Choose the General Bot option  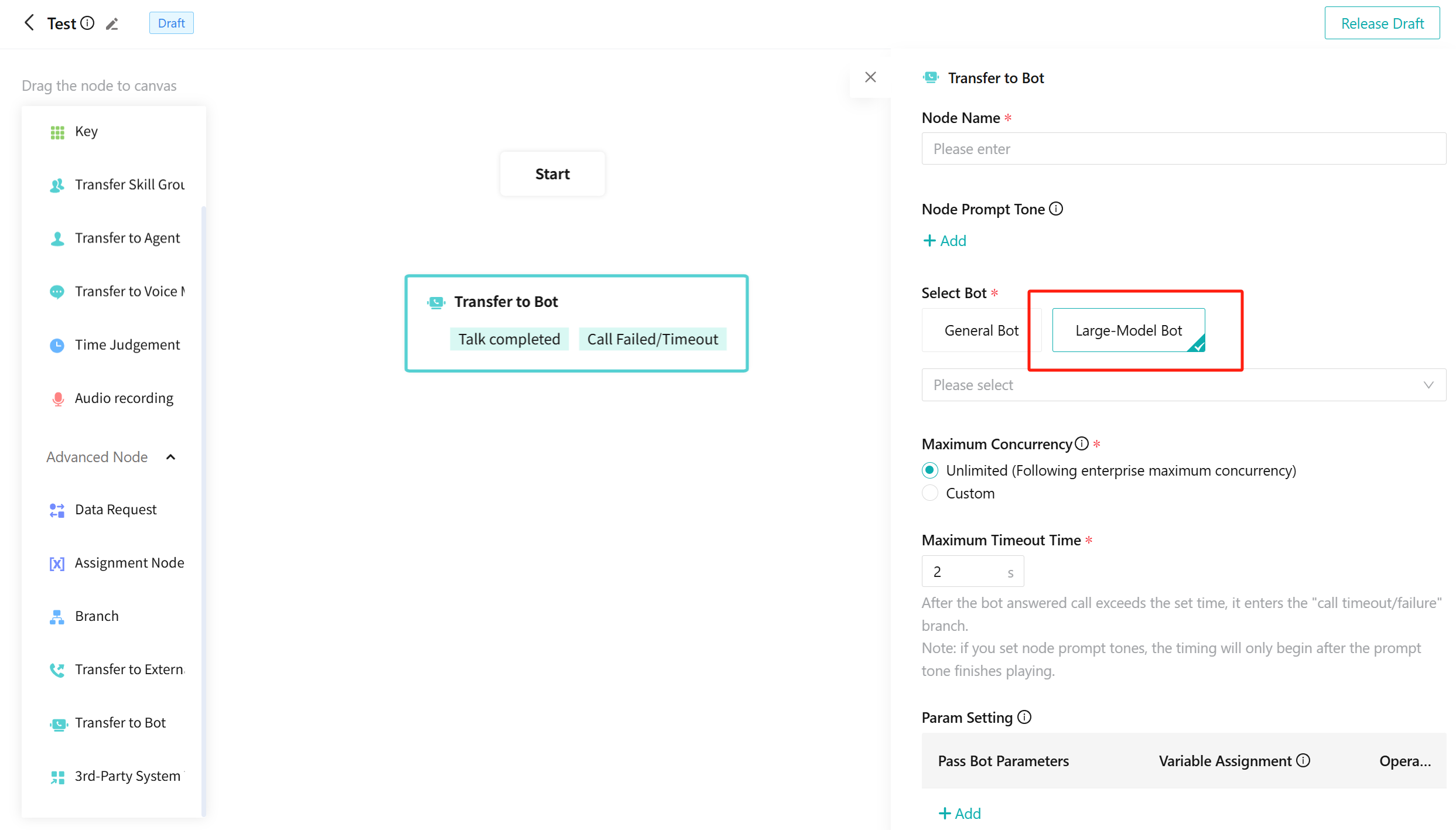pos(981,330)
